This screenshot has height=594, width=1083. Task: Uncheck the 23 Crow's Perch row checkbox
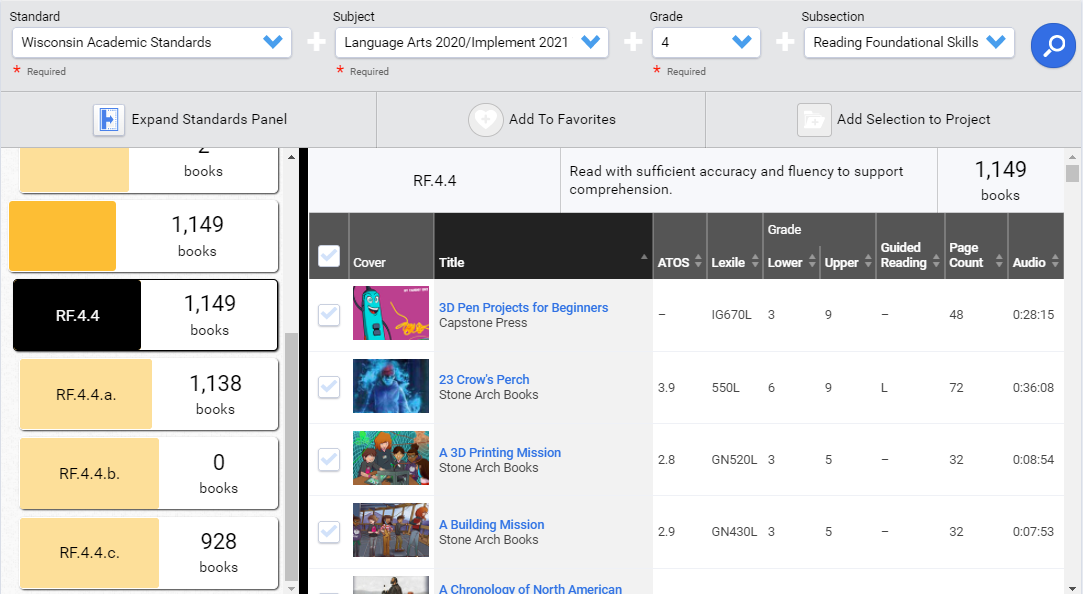[x=329, y=387]
